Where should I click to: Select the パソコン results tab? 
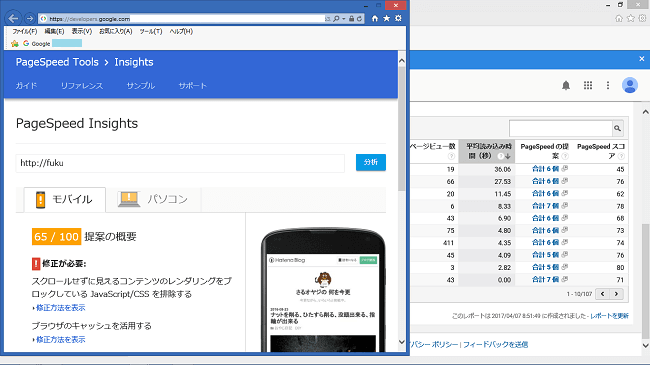[153, 200]
